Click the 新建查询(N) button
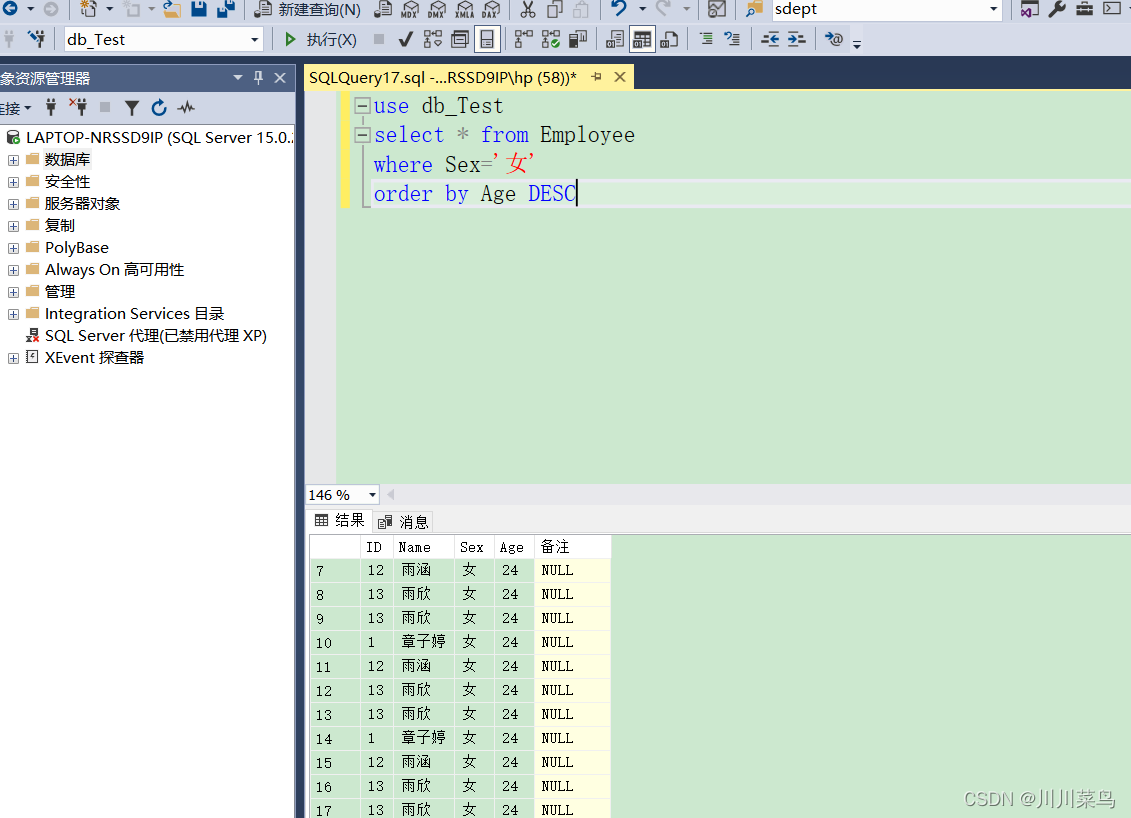This screenshot has width=1131, height=818. [308, 9]
